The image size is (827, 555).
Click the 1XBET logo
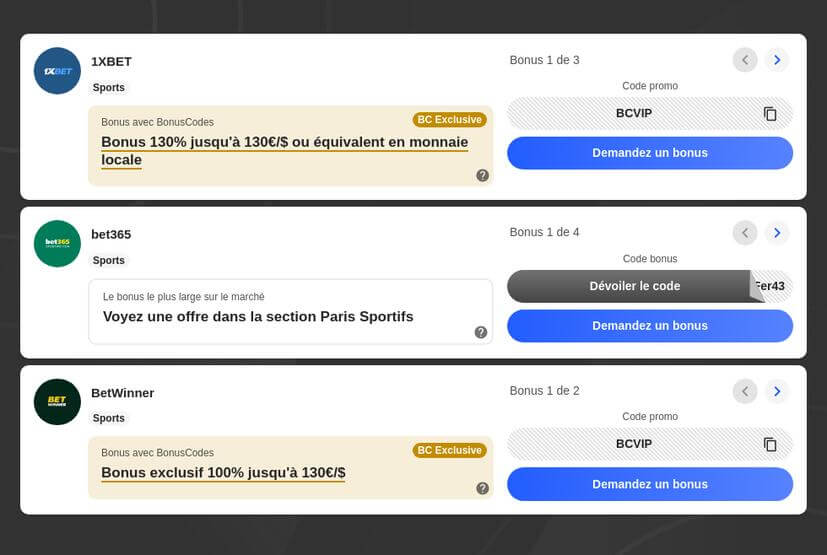click(x=57, y=71)
